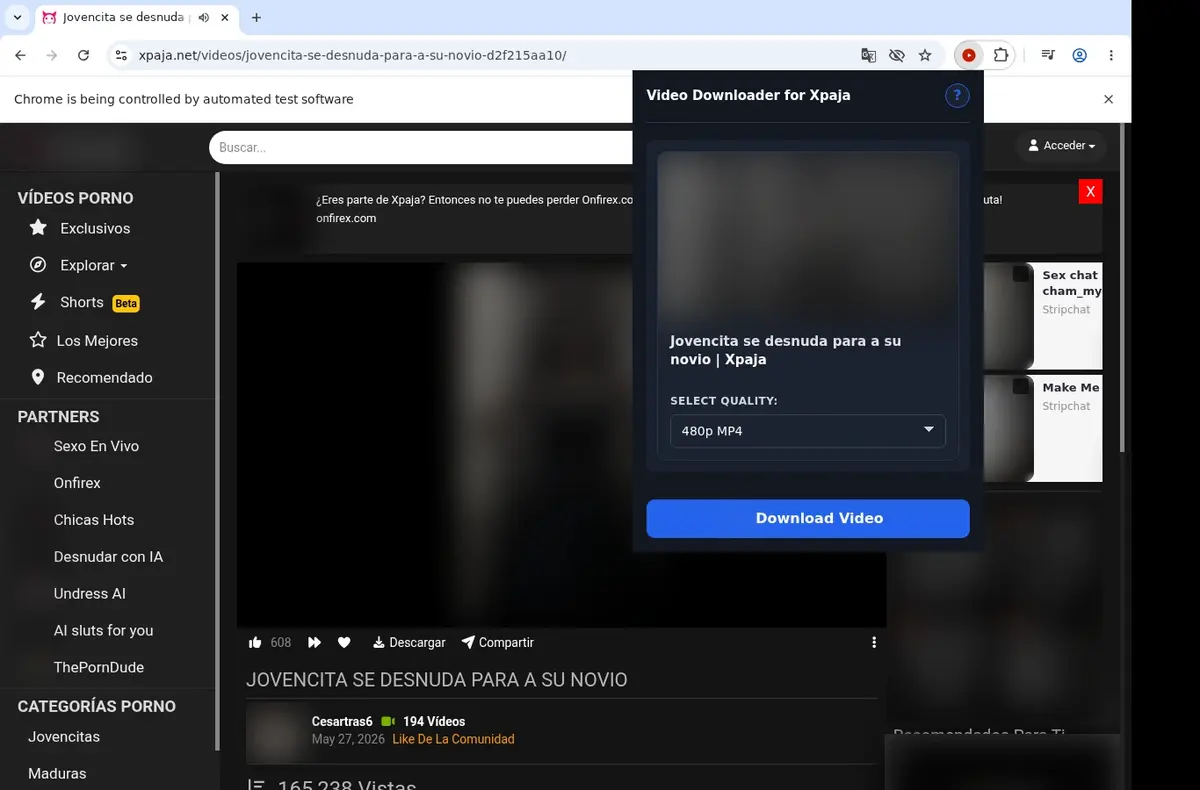The width and height of the screenshot is (1200, 790).
Task: Open the media controls toolbar icon
Action: (1047, 55)
